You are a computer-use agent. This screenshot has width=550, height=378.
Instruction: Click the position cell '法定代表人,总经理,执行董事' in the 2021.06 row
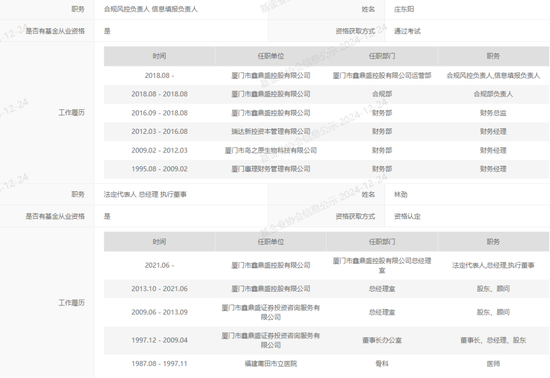point(493,265)
